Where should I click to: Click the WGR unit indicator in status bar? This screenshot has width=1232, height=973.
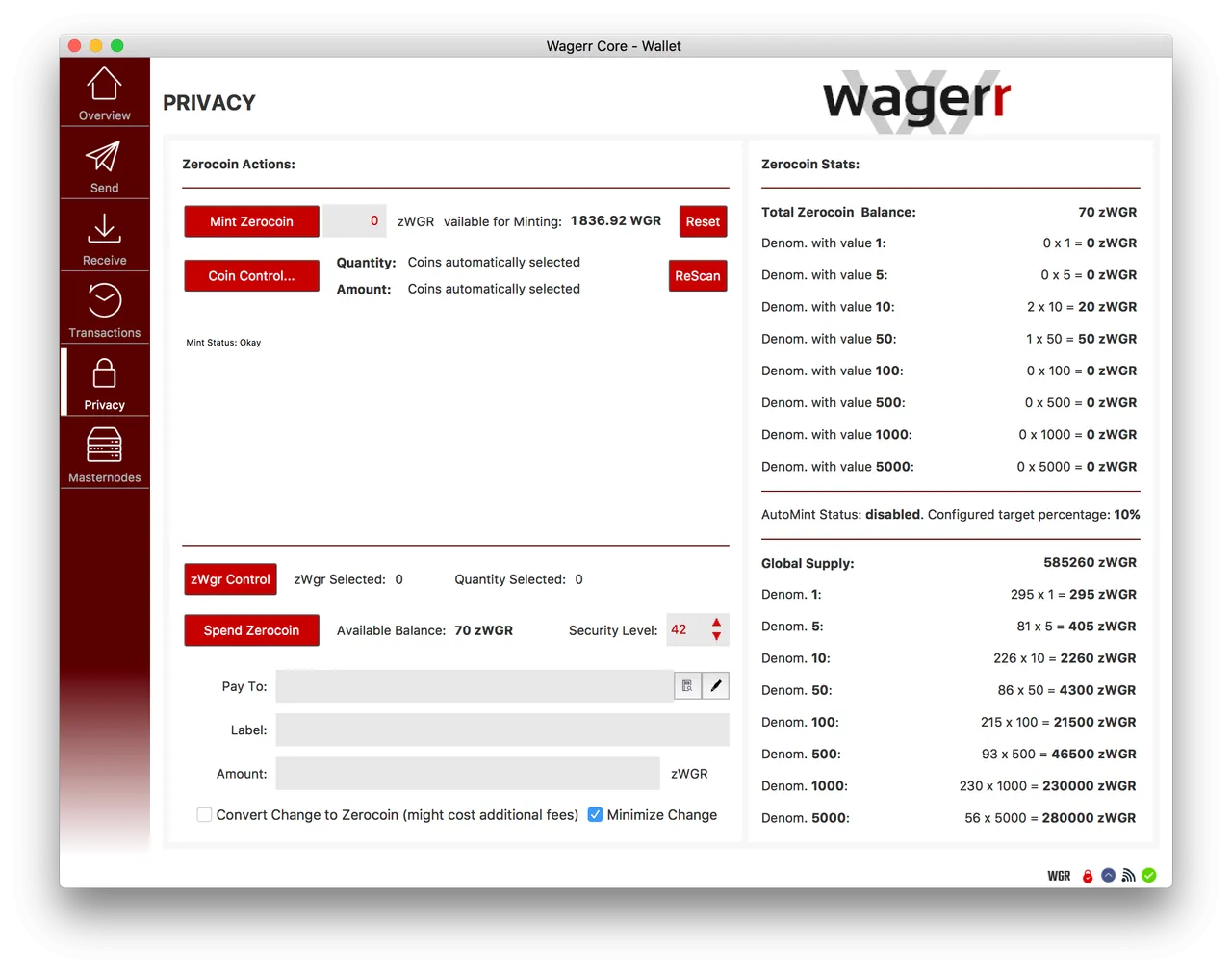click(1059, 876)
